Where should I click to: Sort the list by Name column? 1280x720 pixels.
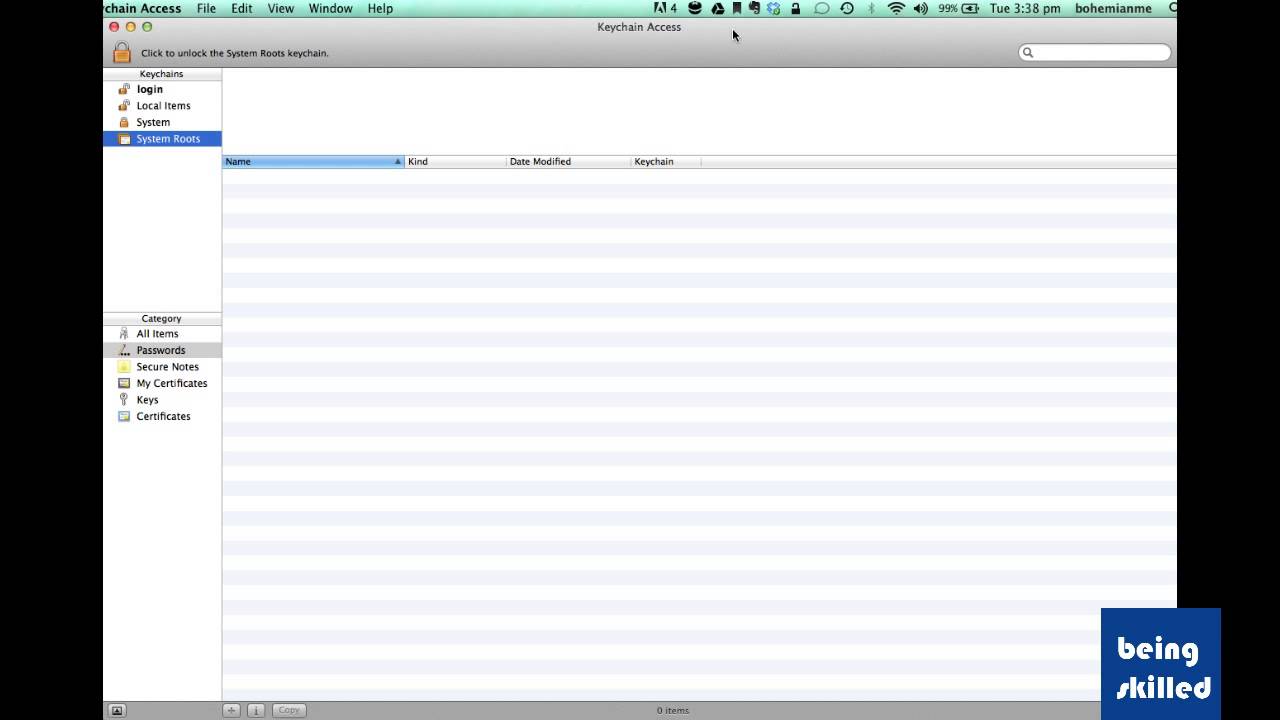[x=313, y=161]
